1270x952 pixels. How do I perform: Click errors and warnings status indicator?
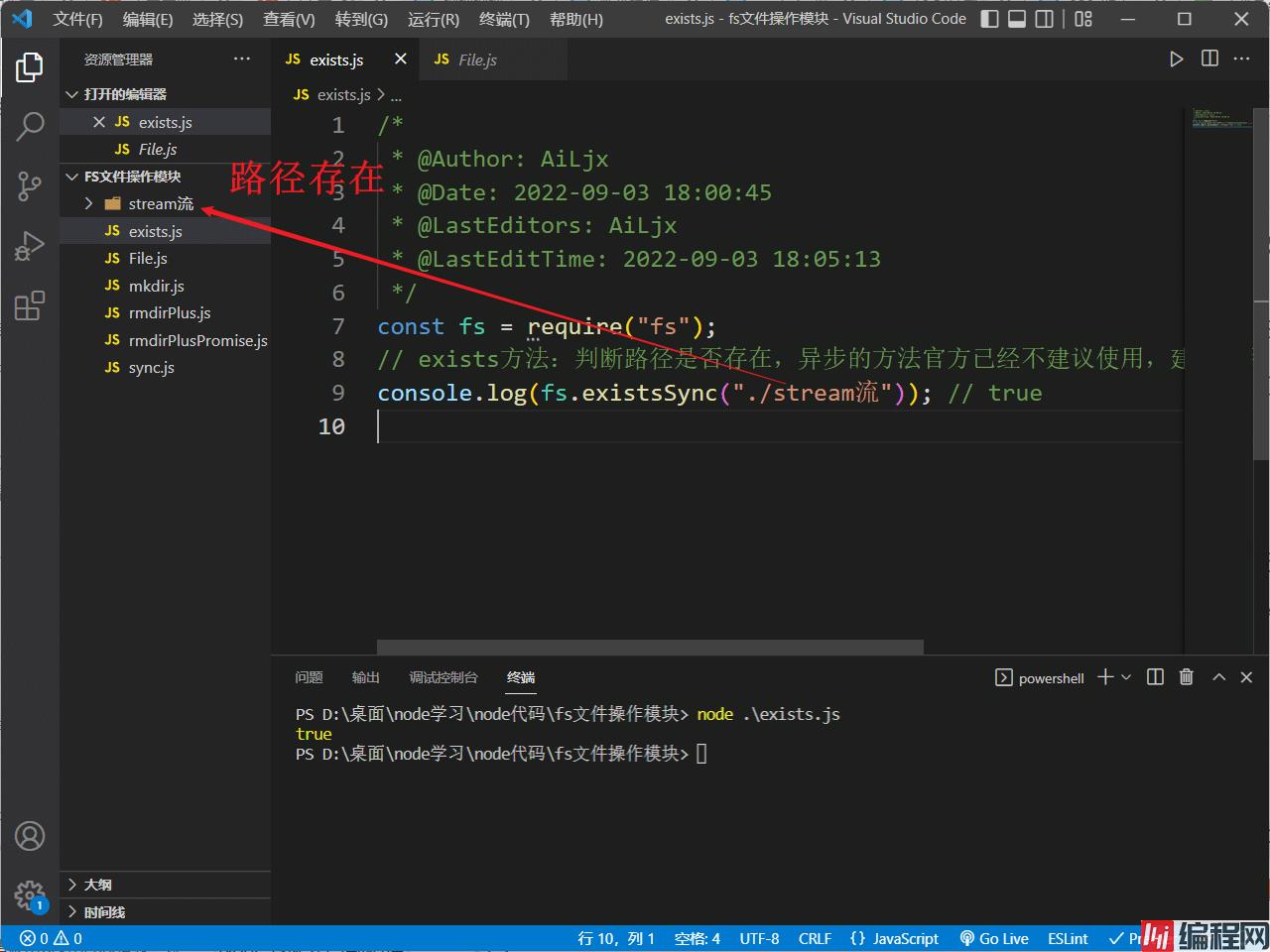[52, 938]
